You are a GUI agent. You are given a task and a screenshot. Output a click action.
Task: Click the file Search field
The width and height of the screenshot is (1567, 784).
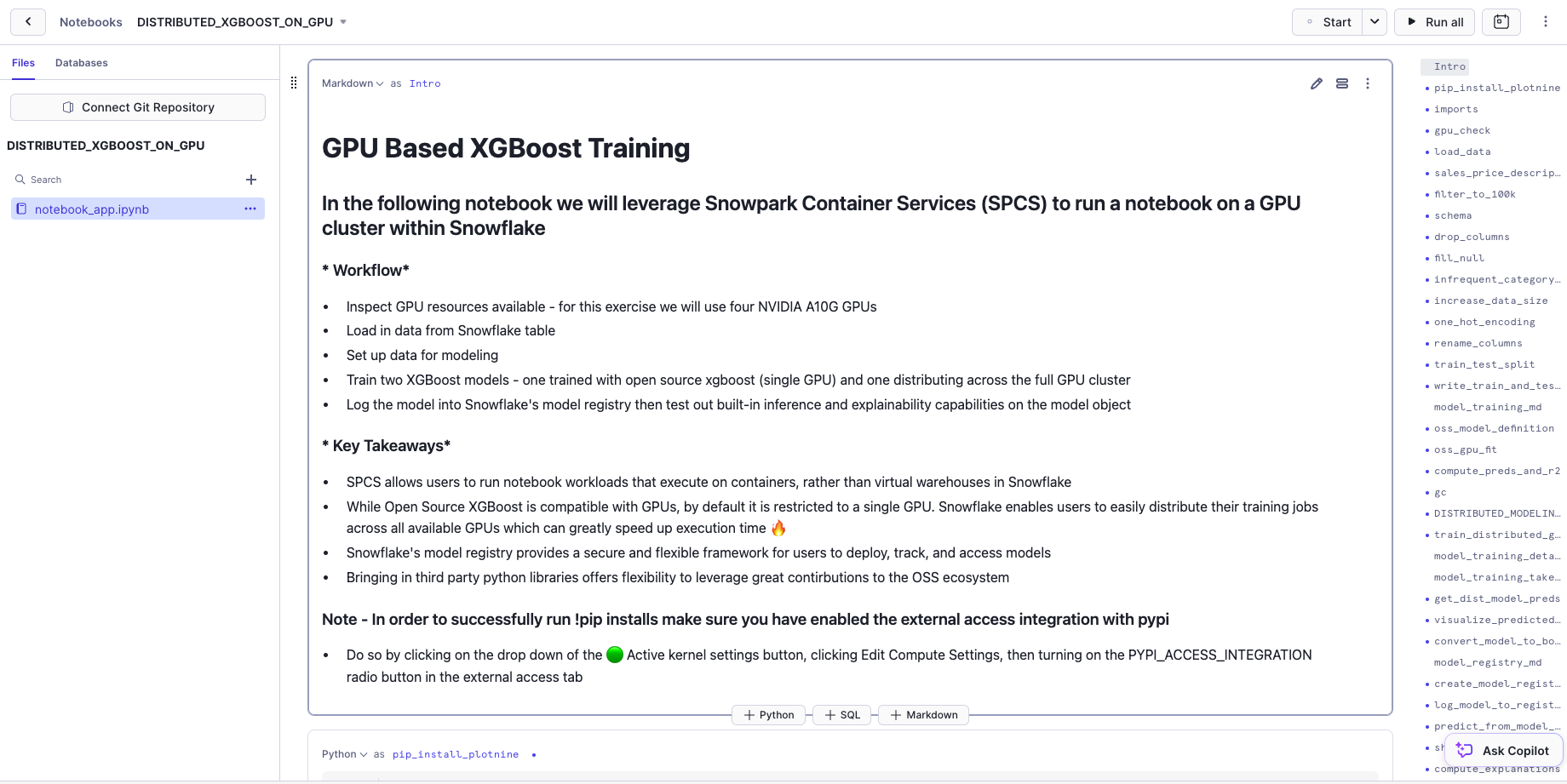pos(128,180)
